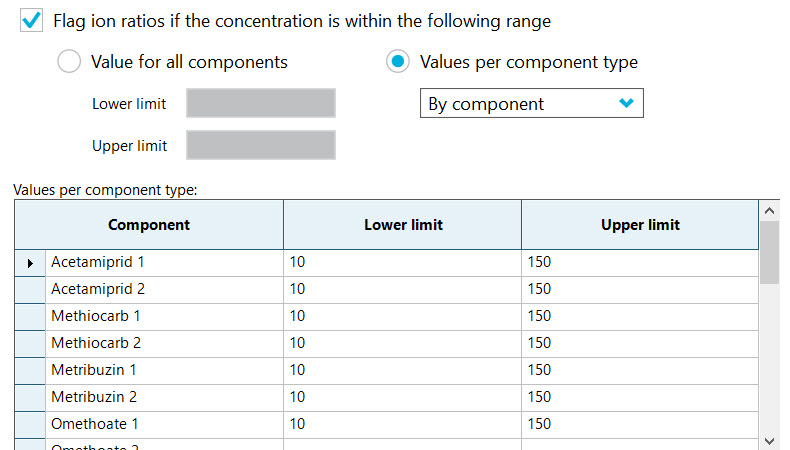
Task: Click the row arrow beside Acetamiprid 1
Action: click(30, 263)
